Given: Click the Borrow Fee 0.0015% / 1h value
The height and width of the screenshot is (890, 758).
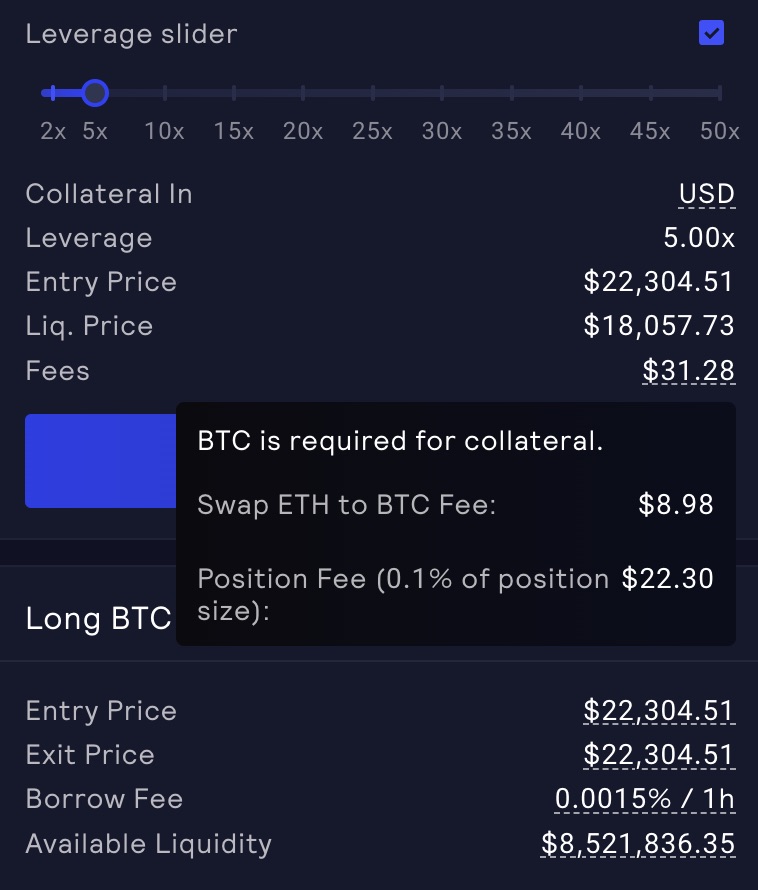Looking at the screenshot, I should (x=645, y=799).
